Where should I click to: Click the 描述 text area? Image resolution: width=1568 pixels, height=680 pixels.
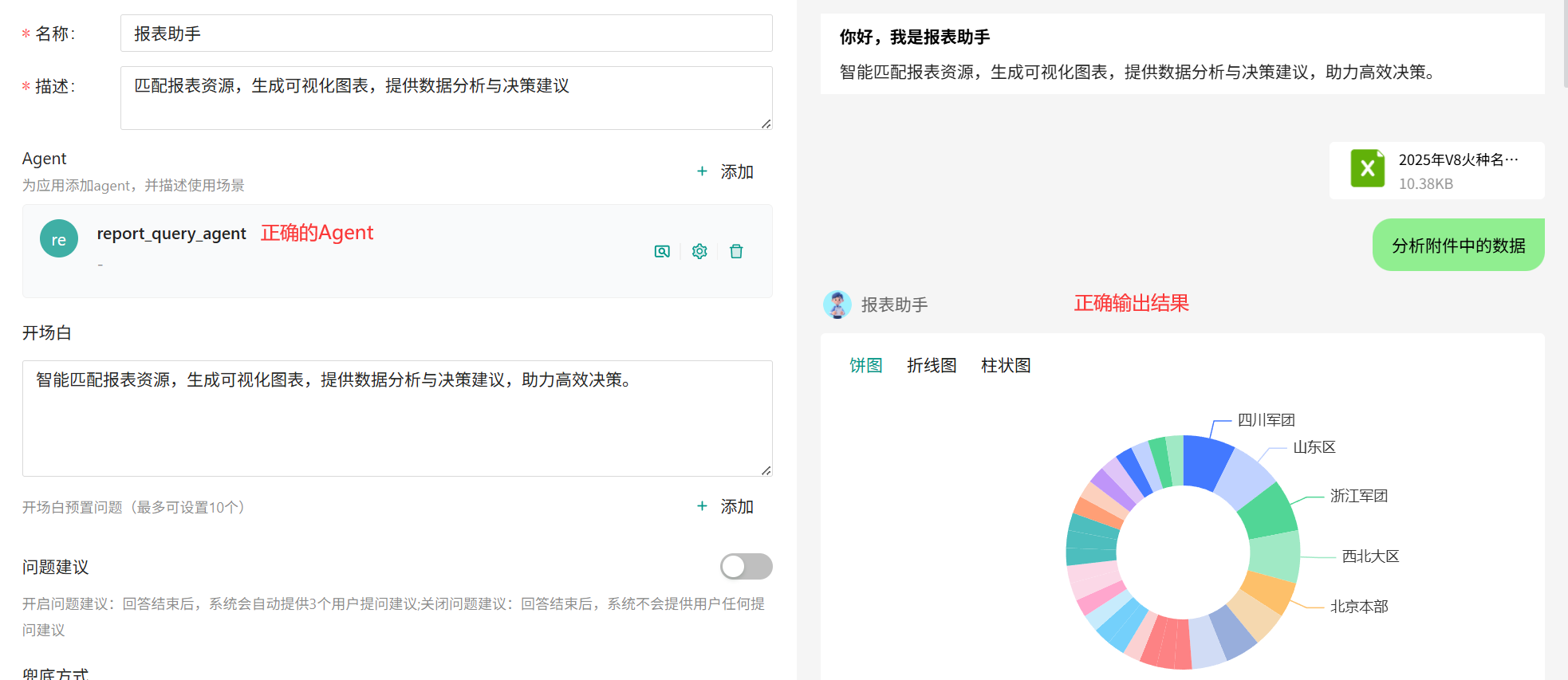[x=446, y=98]
